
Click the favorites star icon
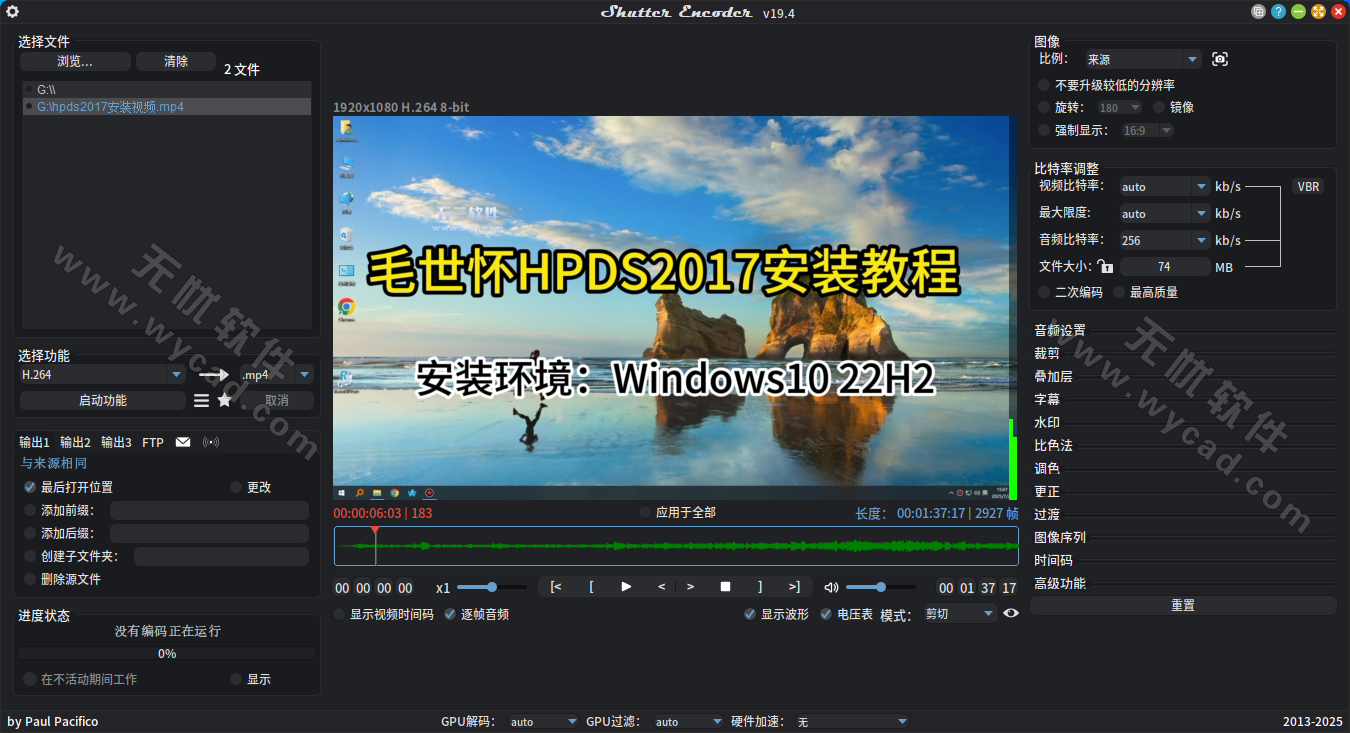coord(225,400)
